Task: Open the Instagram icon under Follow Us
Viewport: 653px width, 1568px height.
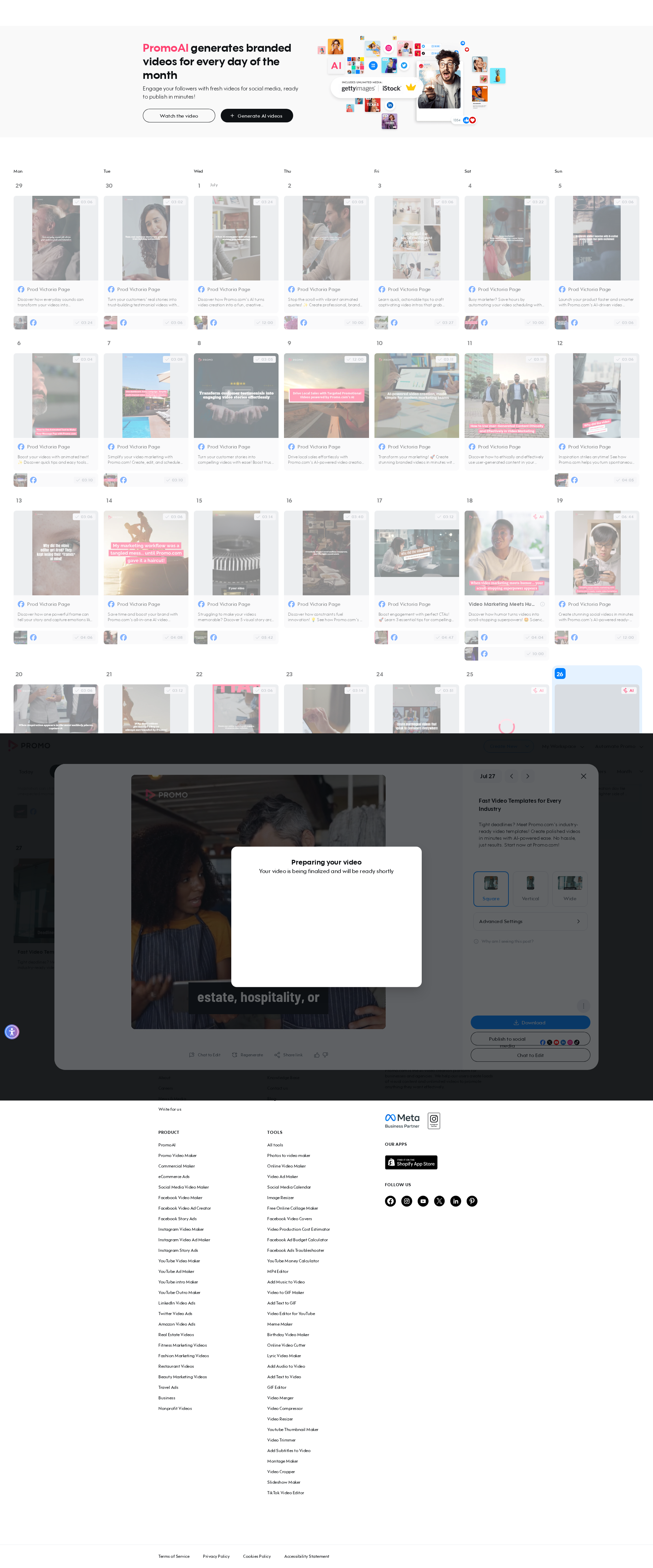Action: (x=407, y=1201)
